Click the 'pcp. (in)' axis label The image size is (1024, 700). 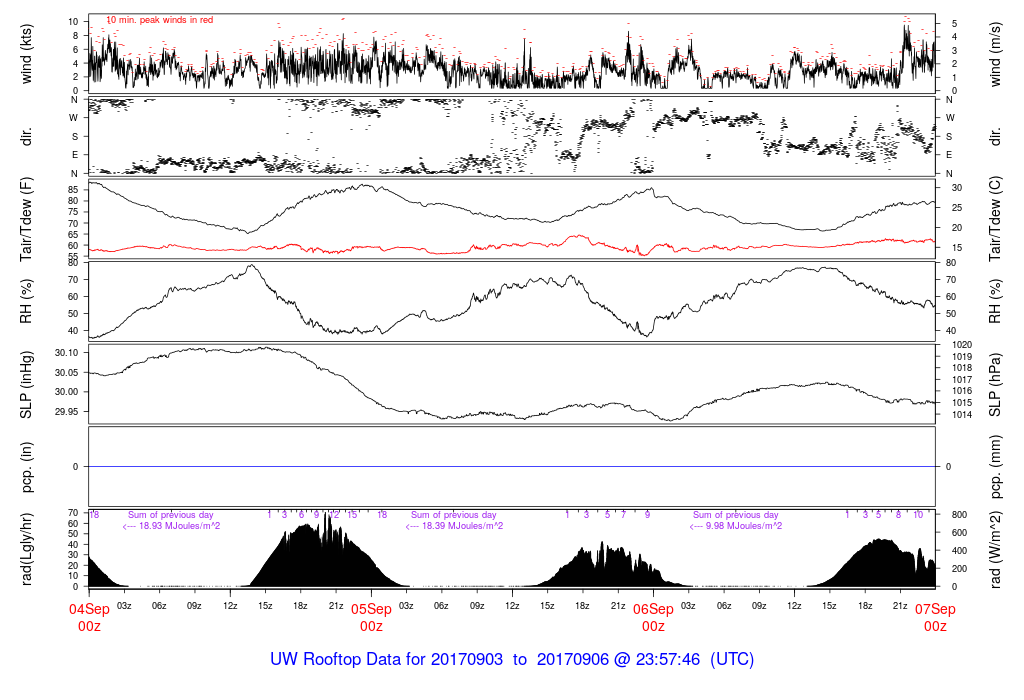(26, 467)
